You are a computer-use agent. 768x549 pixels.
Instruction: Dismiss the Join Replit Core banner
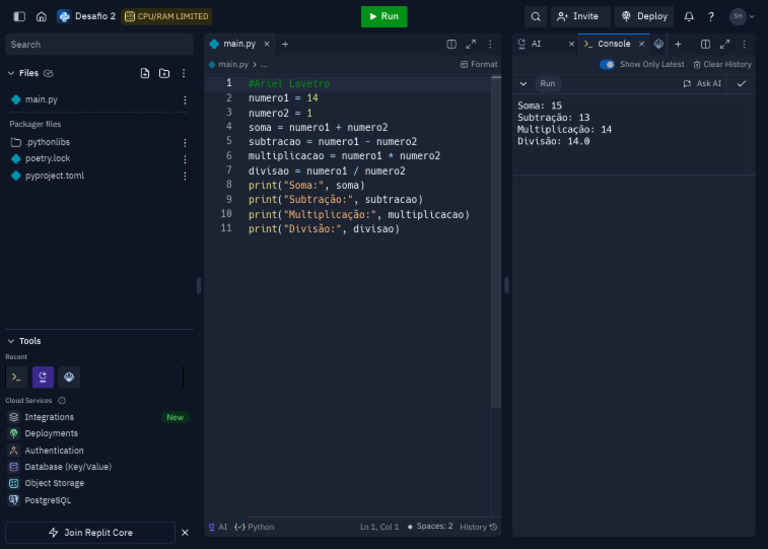coord(185,533)
